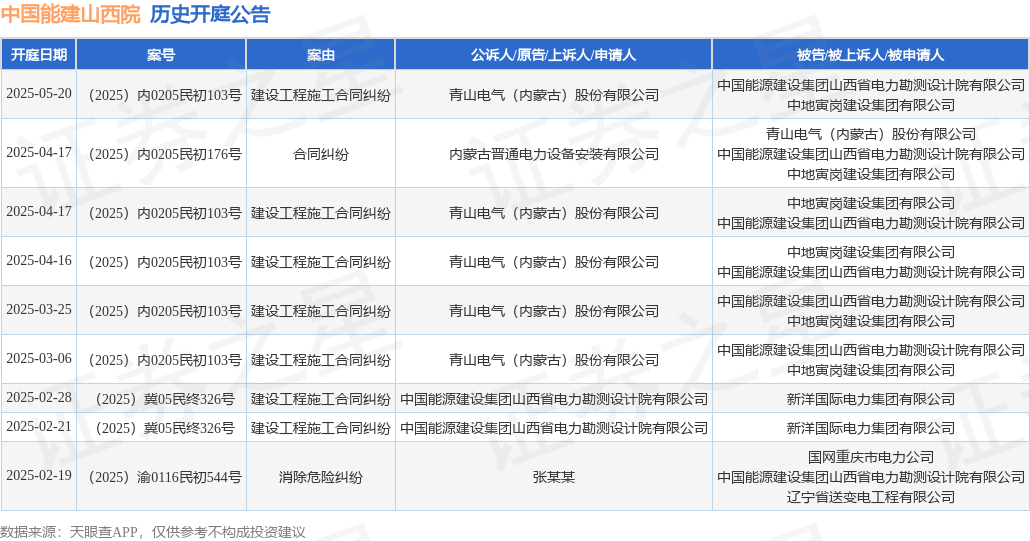
Task: Click the 历史开庭公告 heading
Action: (210, 14)
